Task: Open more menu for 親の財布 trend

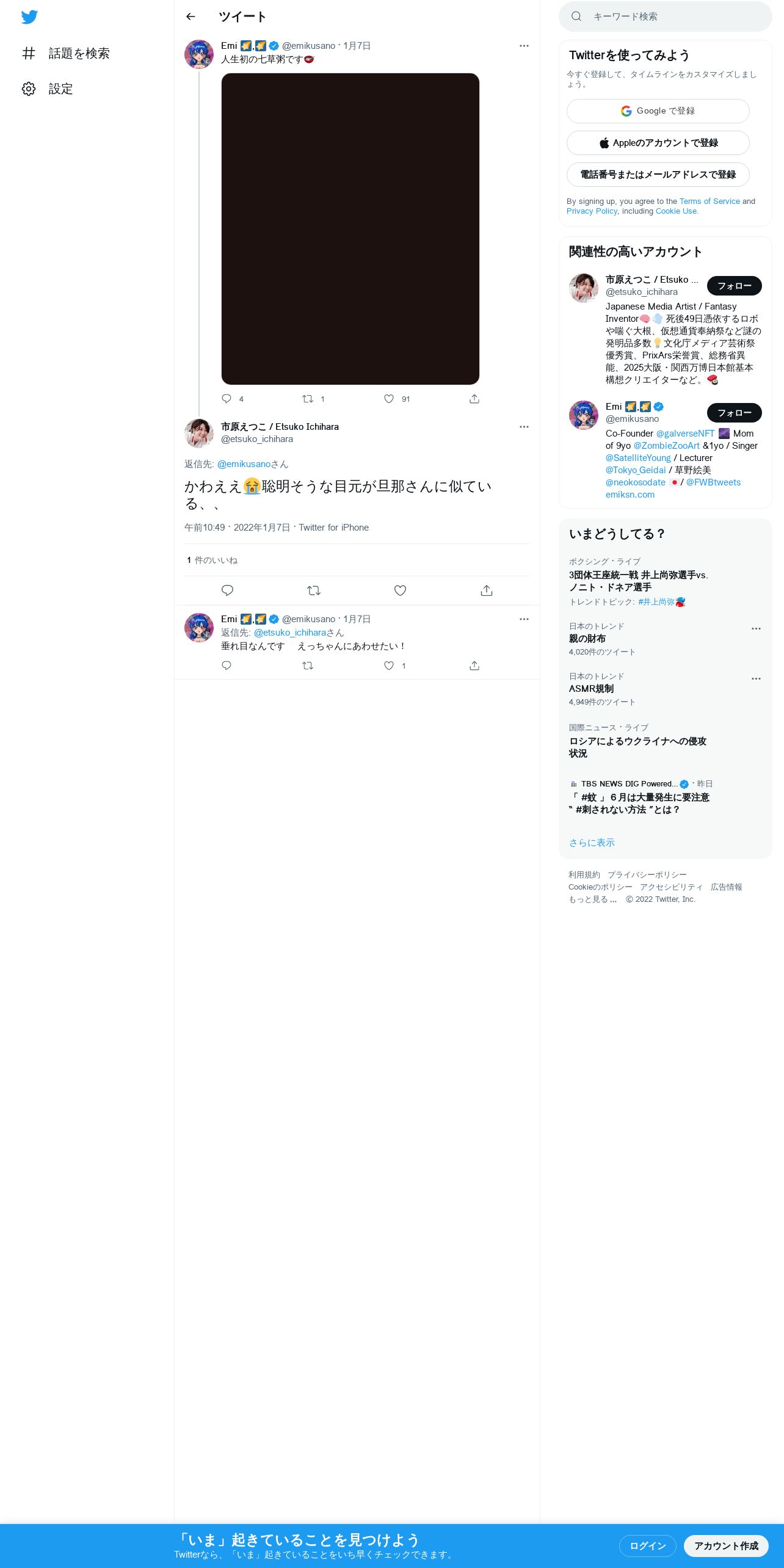Action: (756, 629)
